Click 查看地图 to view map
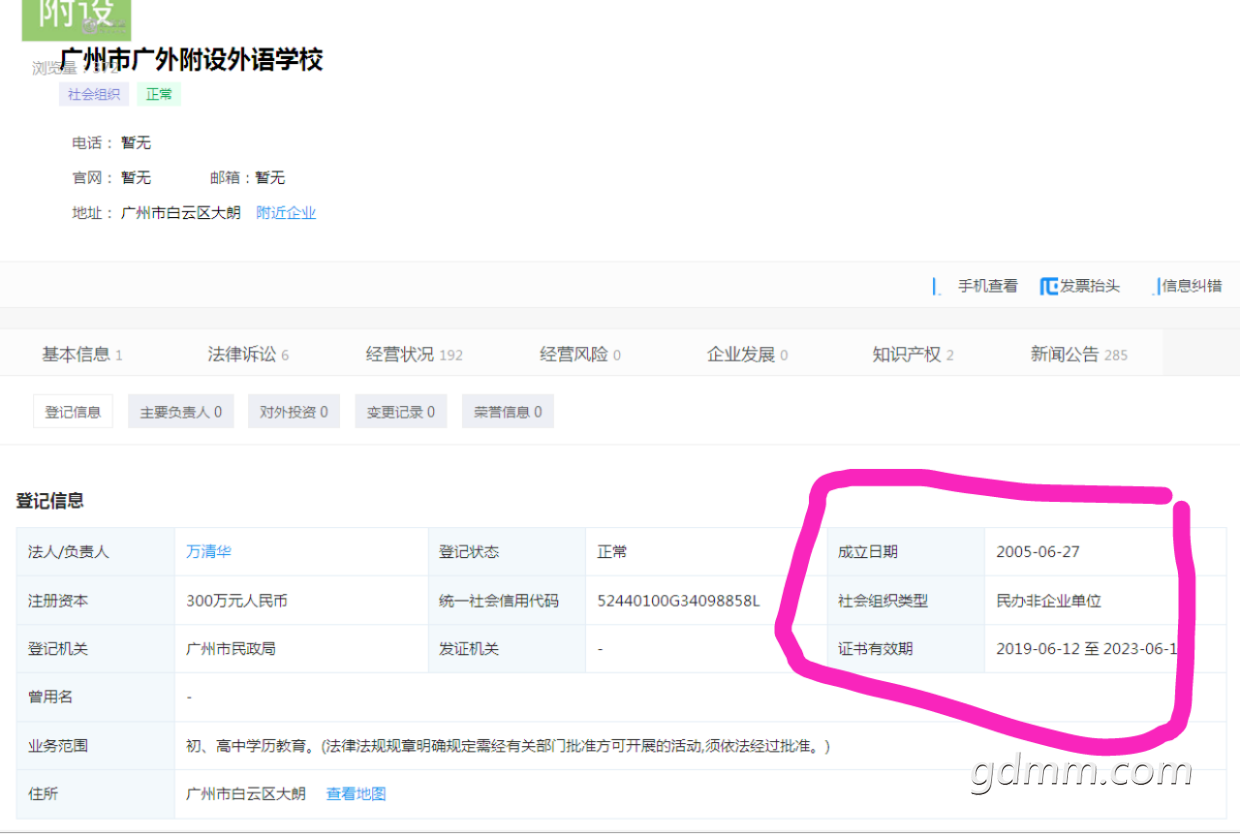 point(356,794)
